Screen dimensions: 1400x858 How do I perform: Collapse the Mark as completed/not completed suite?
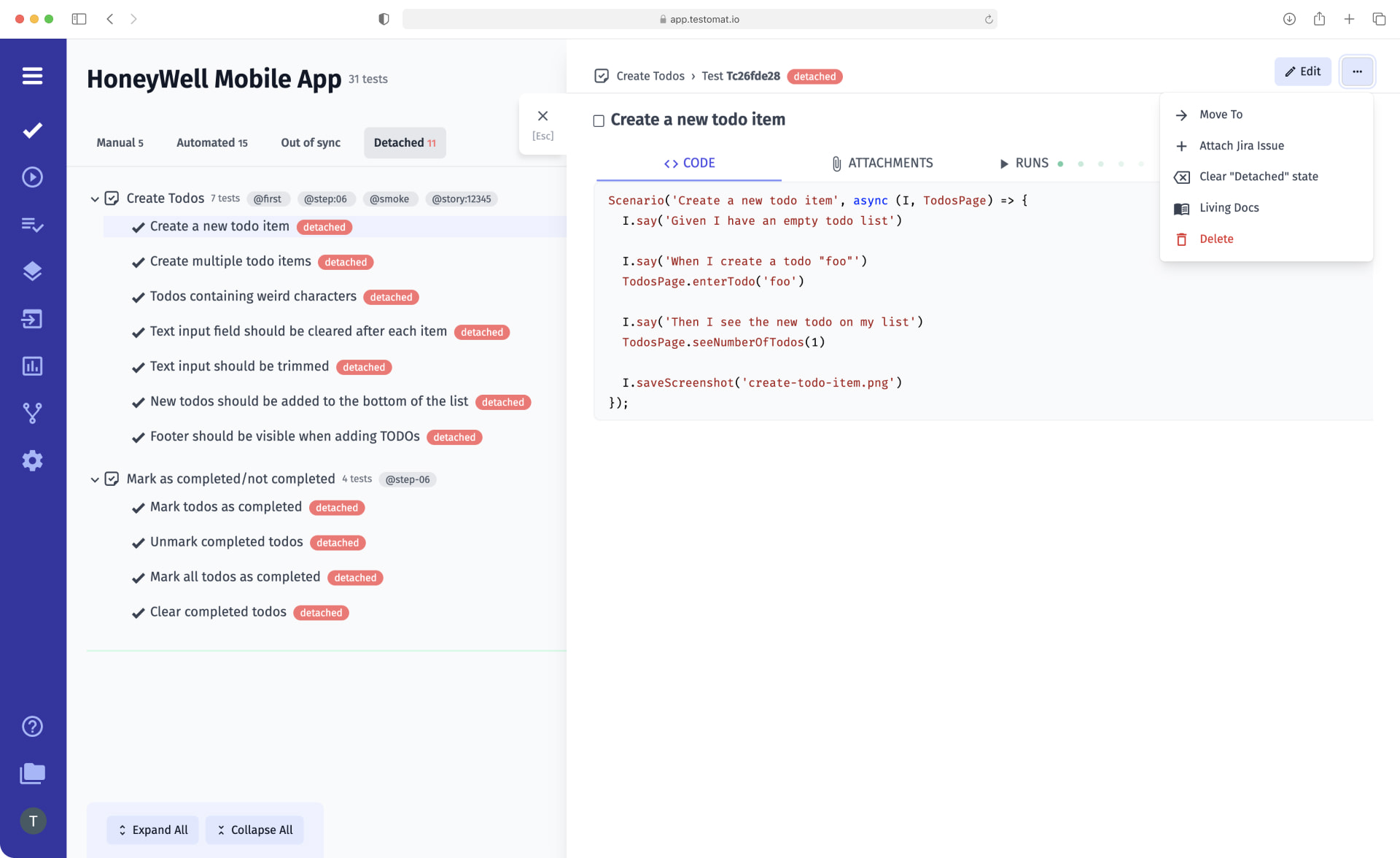(95, 479)
